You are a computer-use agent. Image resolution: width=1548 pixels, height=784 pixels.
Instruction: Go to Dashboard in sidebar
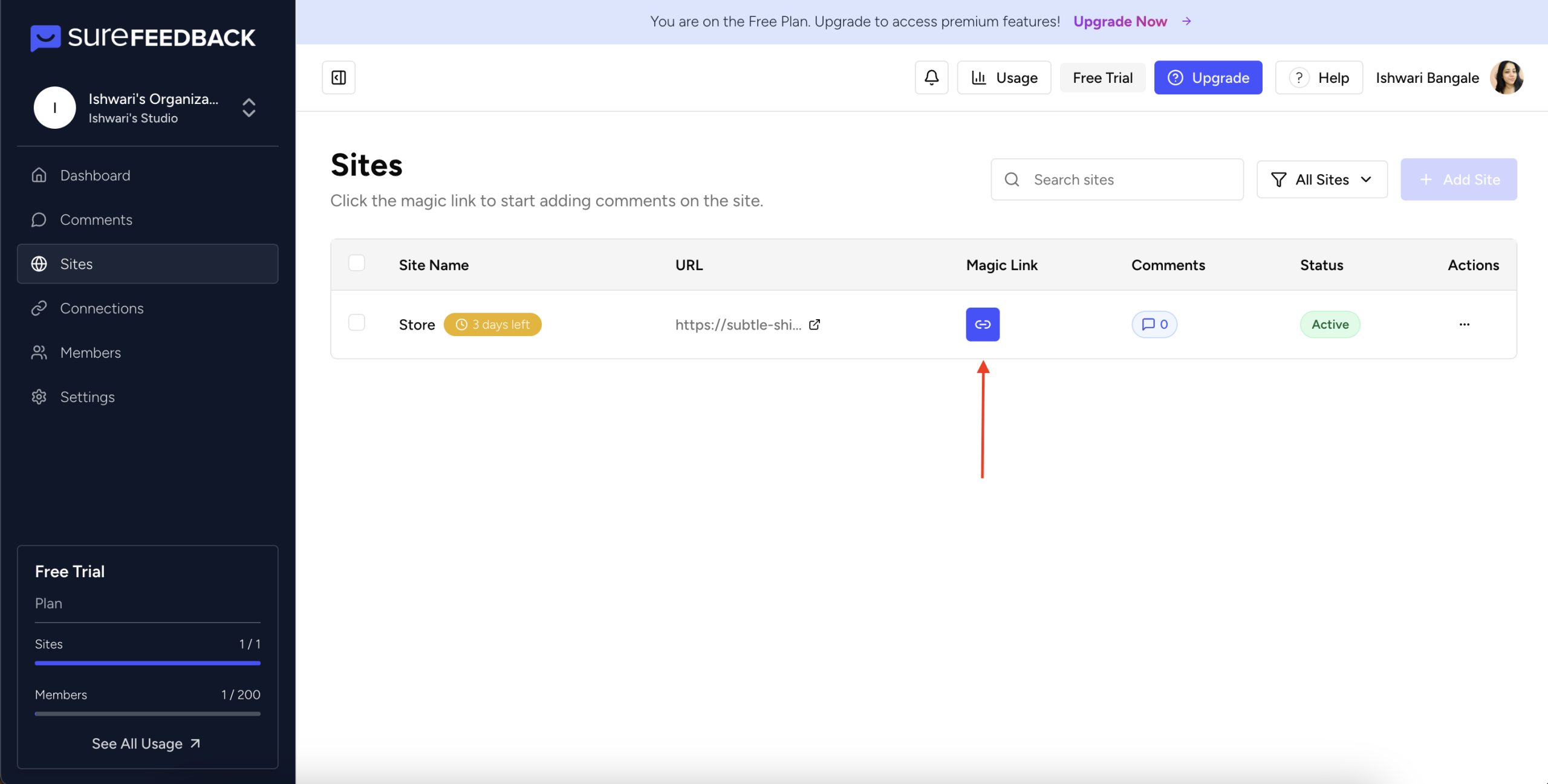point(95,175)
